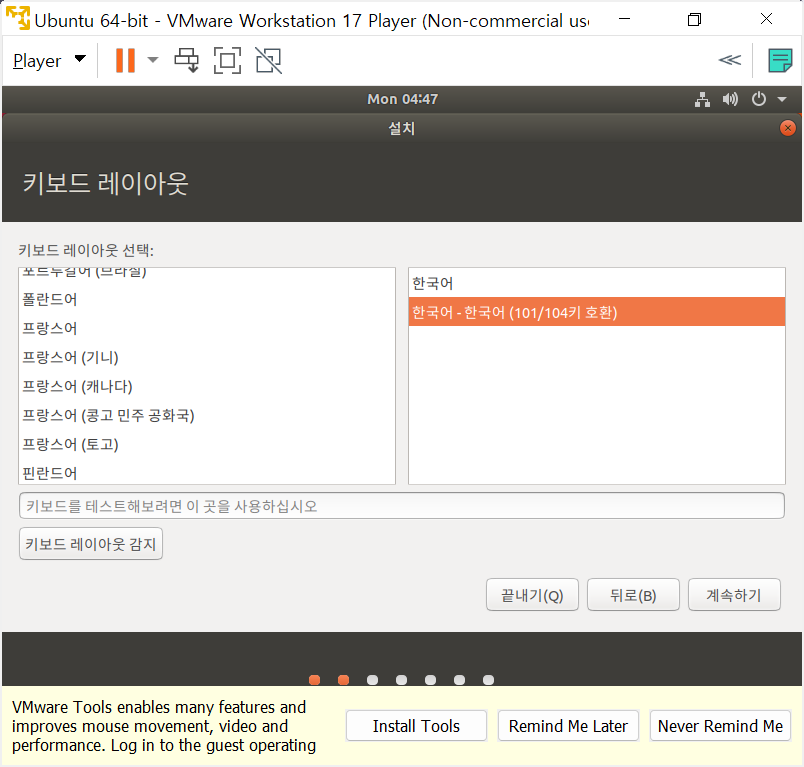
Task: Open the green notes/message log icon
Action: point(780,60)
